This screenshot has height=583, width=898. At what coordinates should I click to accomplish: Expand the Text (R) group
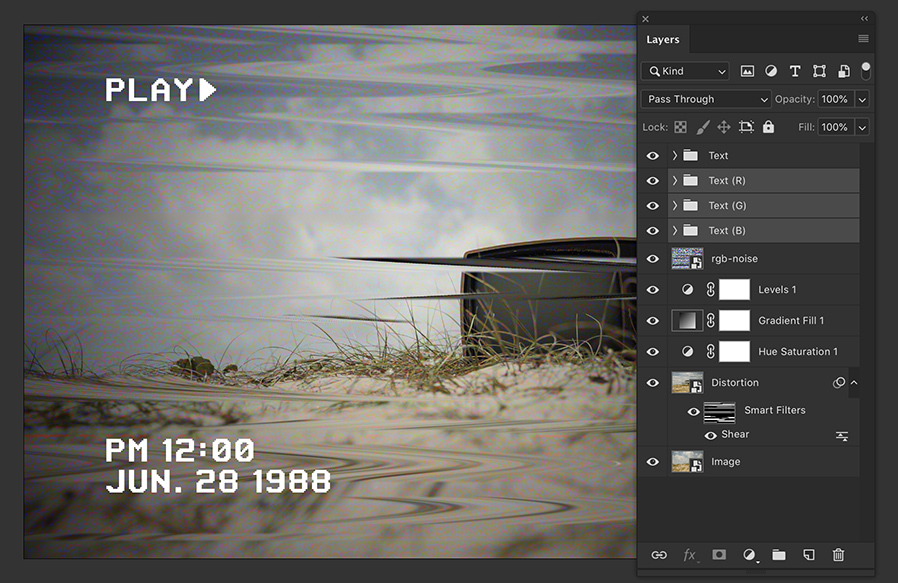[675, 181]
